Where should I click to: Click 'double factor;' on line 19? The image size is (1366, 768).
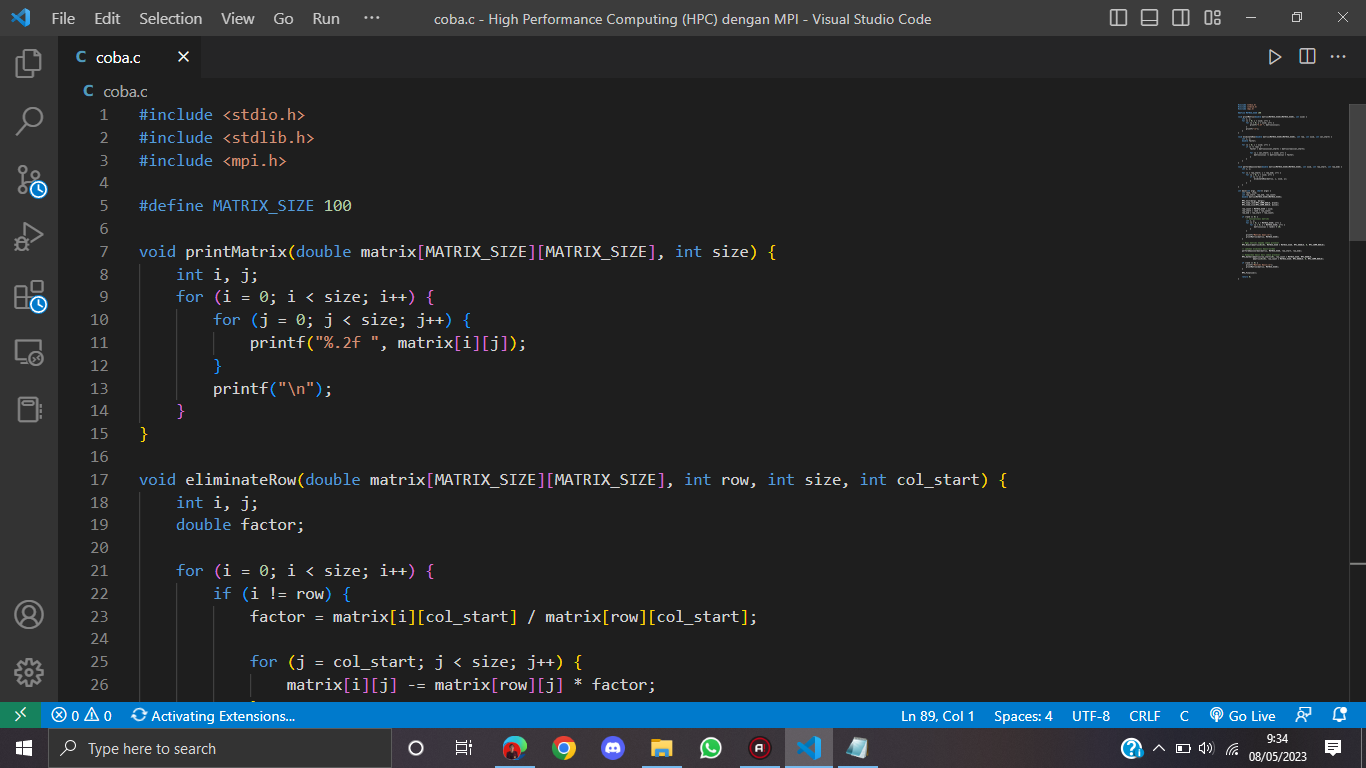coord(240,525)
